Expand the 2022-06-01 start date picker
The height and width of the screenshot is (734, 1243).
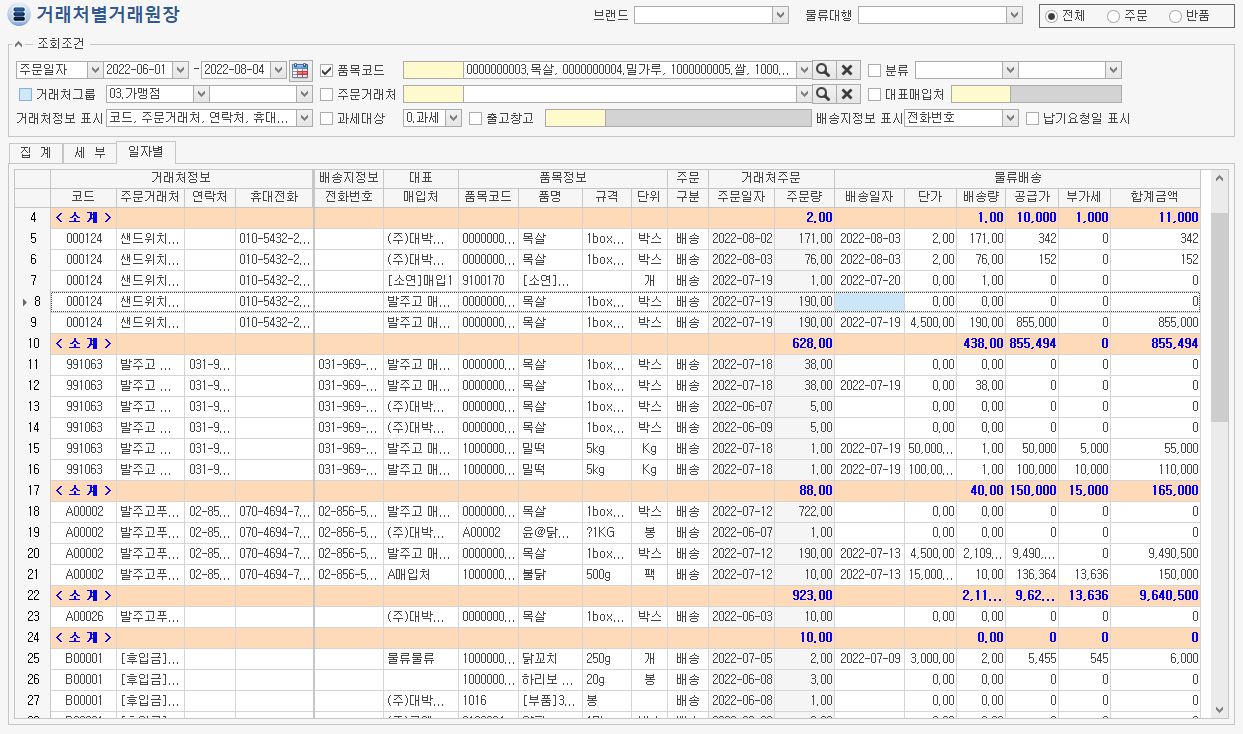point(180,70)
